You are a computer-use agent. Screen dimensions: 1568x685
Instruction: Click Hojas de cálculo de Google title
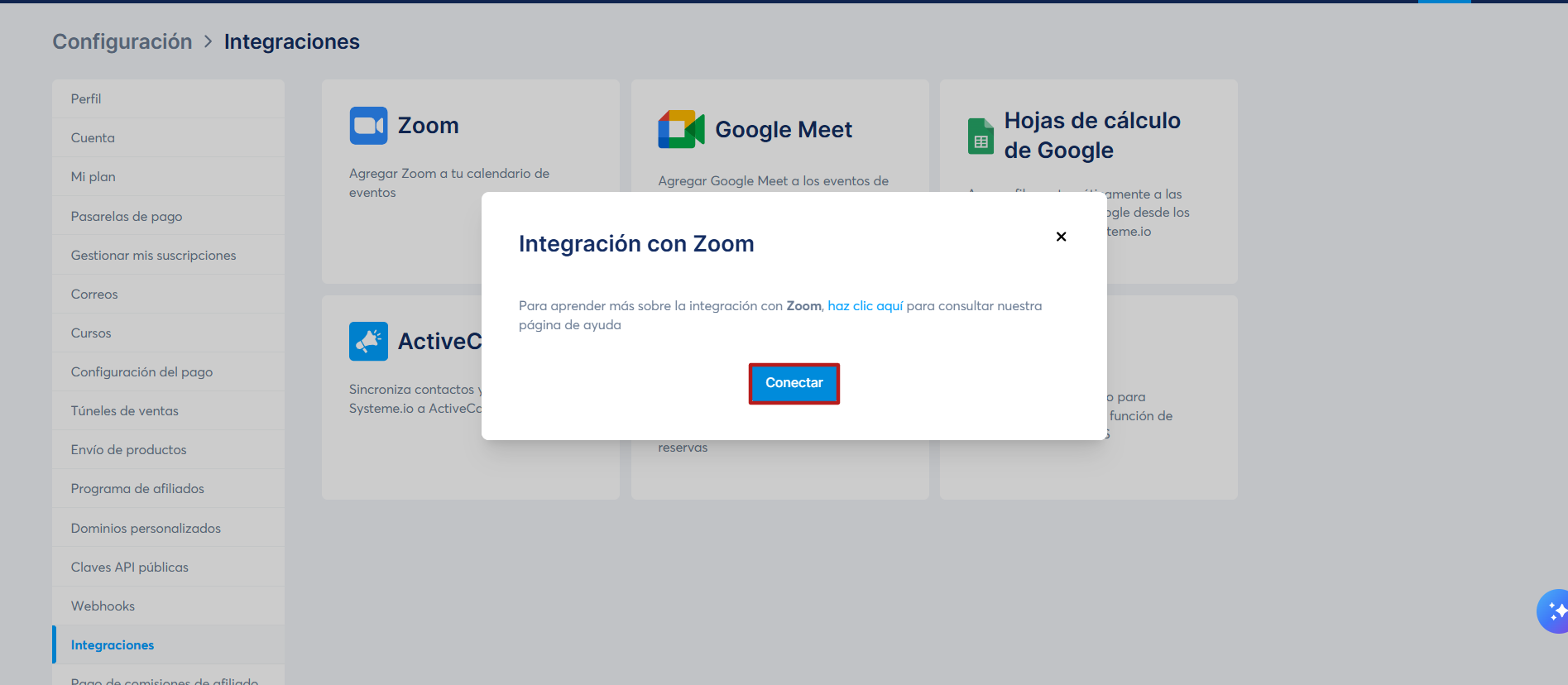tap(1092, 136)
